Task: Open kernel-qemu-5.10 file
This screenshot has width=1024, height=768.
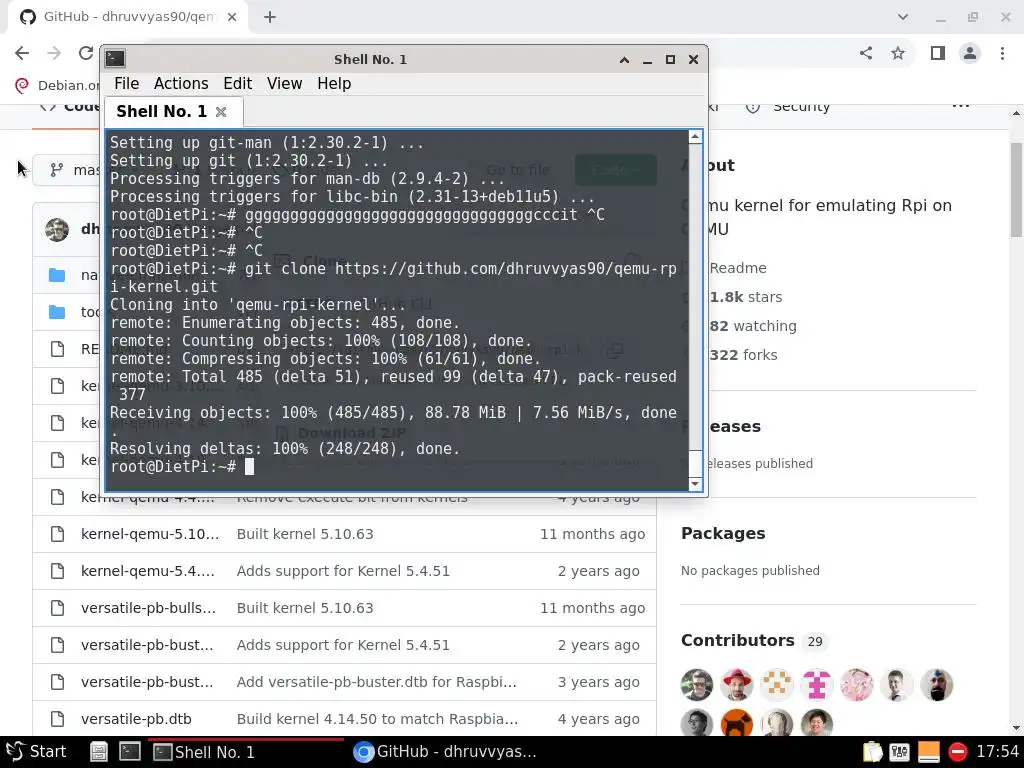Action: click(x=150, y=534)
